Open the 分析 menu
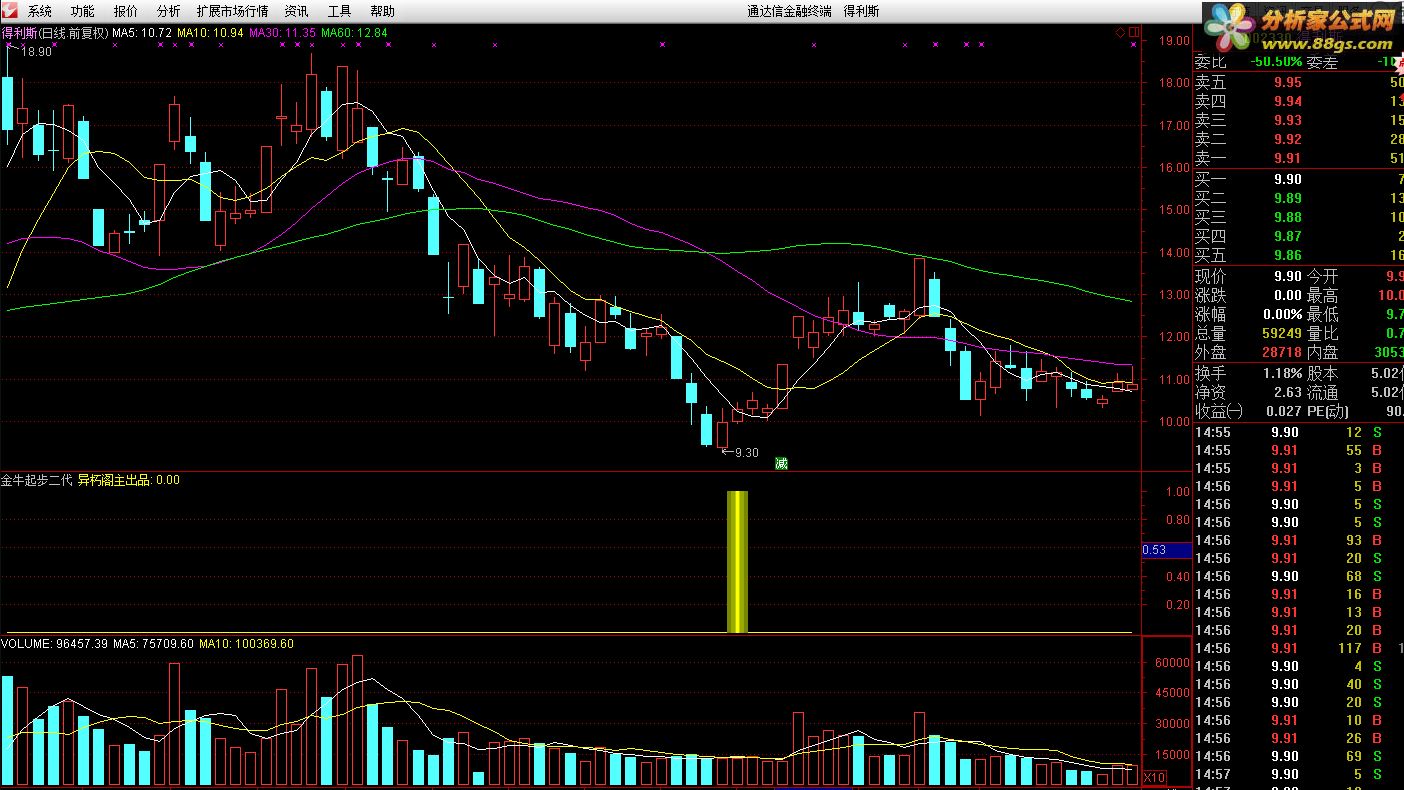 (169, 11)
